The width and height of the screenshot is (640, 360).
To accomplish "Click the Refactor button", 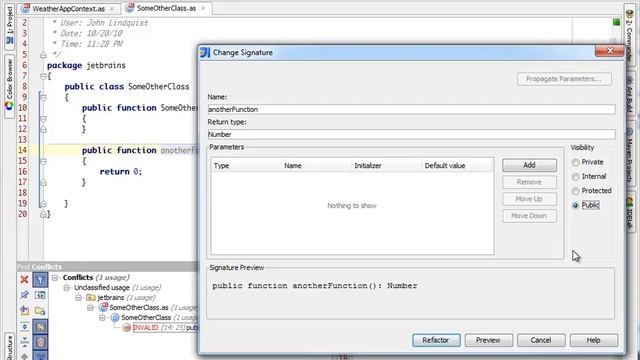I will pyautogui.click(x=436, y=340).
